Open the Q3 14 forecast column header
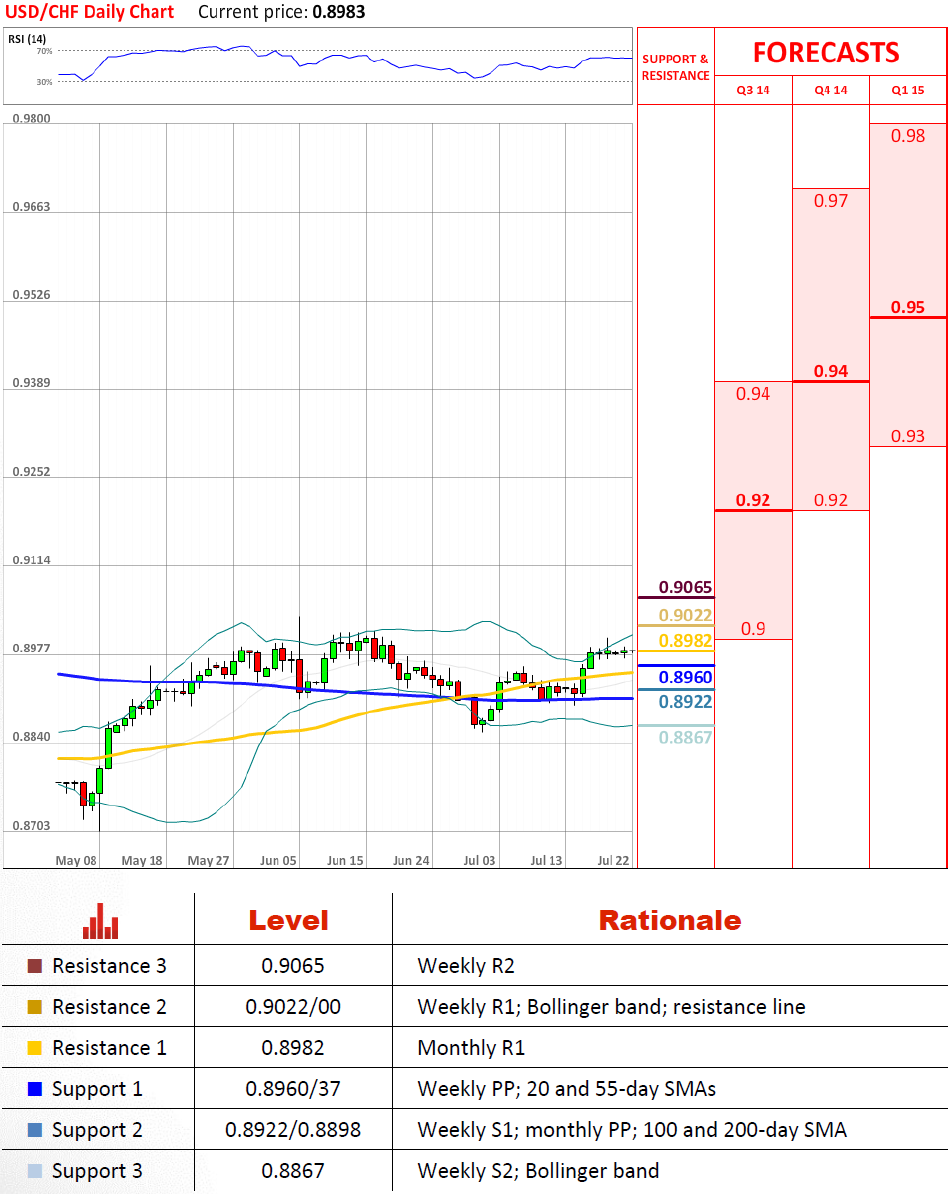The width and height of the screenshot is (950, 1194). [753, 90]
